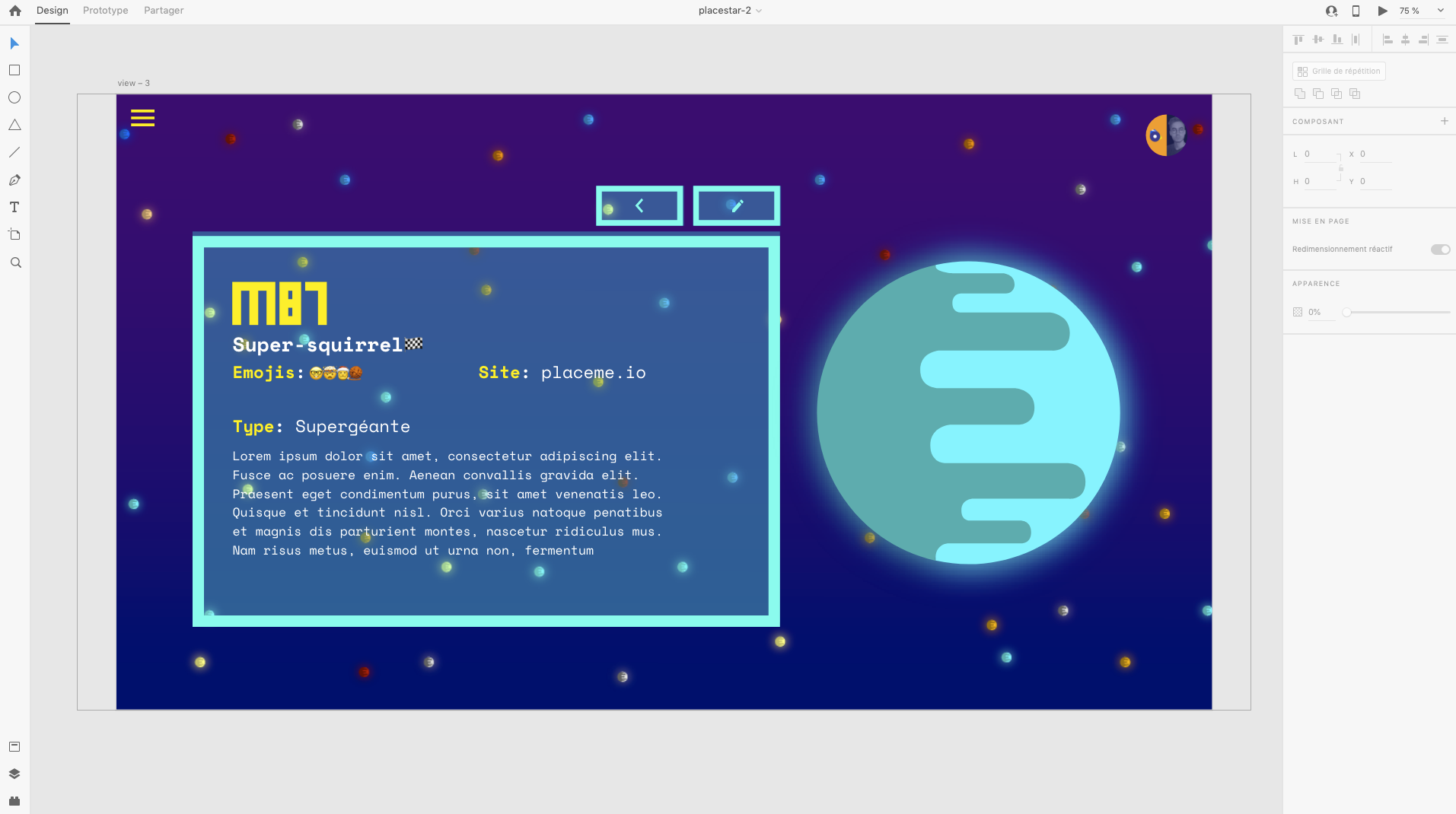The width and height of the screenshot is (1456, 814).
Task: Select the Artboard tool
Action: click(x=14, y=234)
